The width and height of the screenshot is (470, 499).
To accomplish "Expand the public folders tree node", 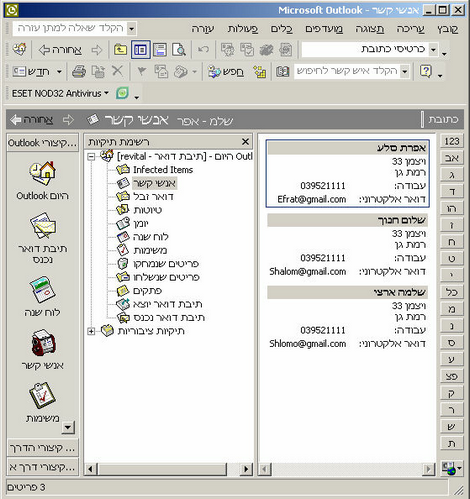I will point(91,331).
